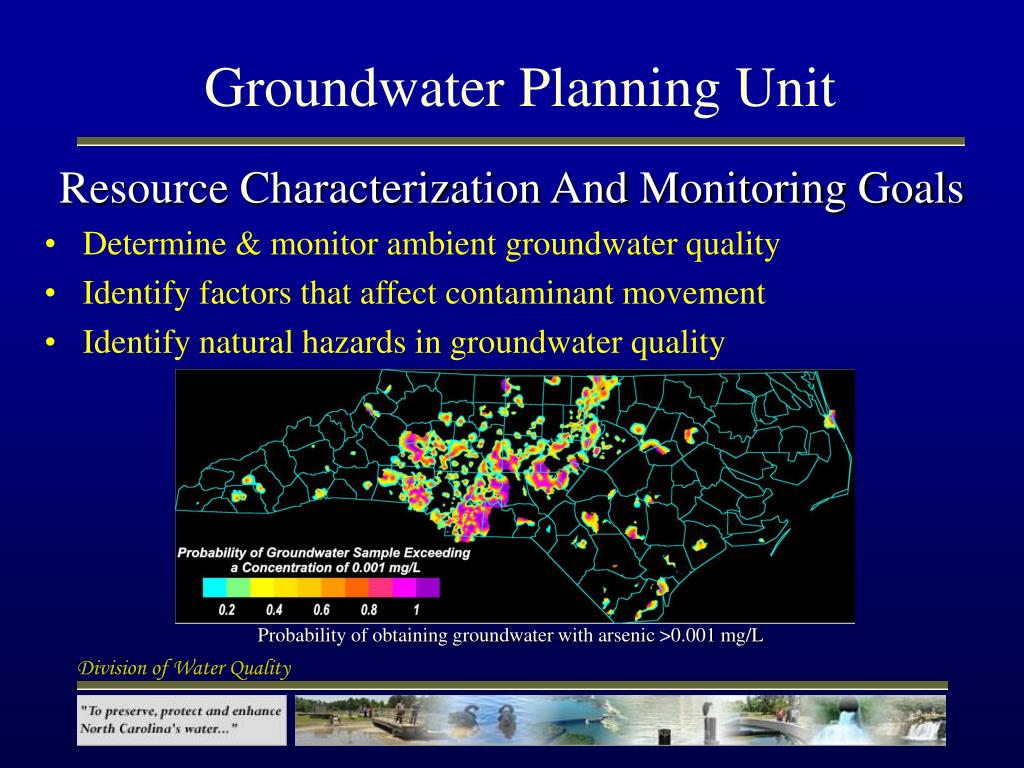Click the title 'Groundwater Planning Unit'
Screen dimensions: 1024x768
[x=520, y=88]
